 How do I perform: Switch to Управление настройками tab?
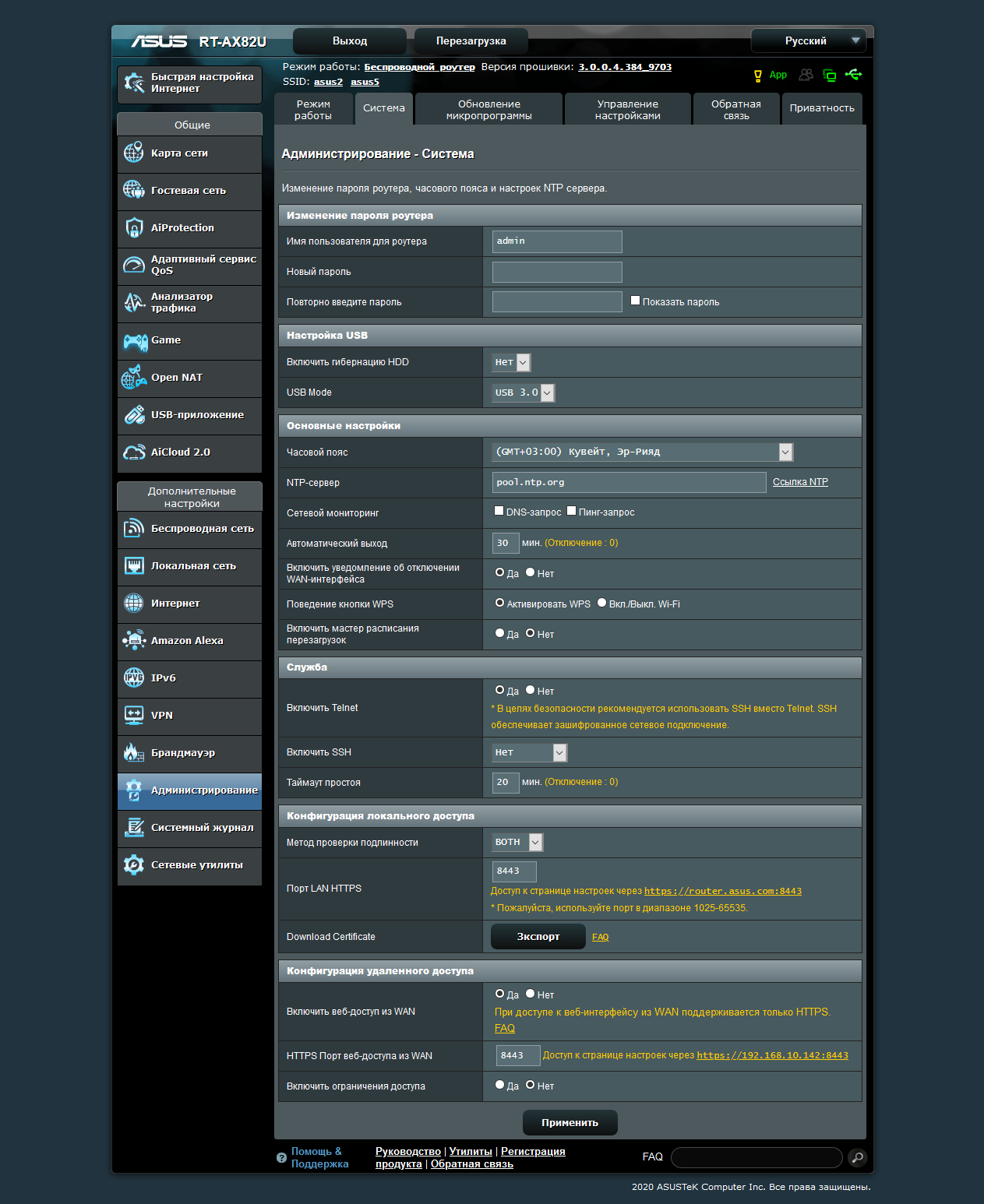[x=628, y=109]
